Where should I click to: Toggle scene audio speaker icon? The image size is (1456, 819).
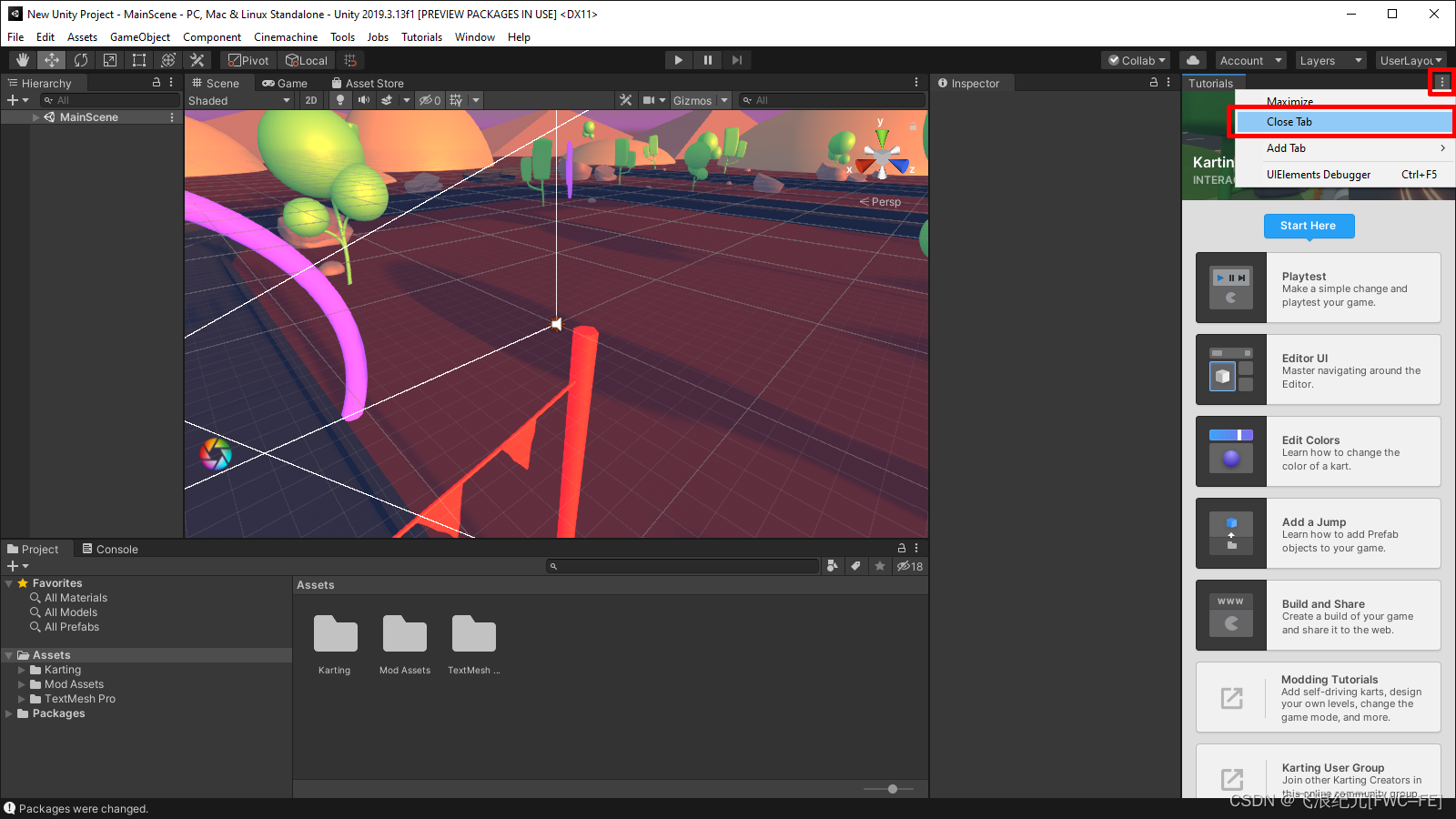(x=364, y=100)
